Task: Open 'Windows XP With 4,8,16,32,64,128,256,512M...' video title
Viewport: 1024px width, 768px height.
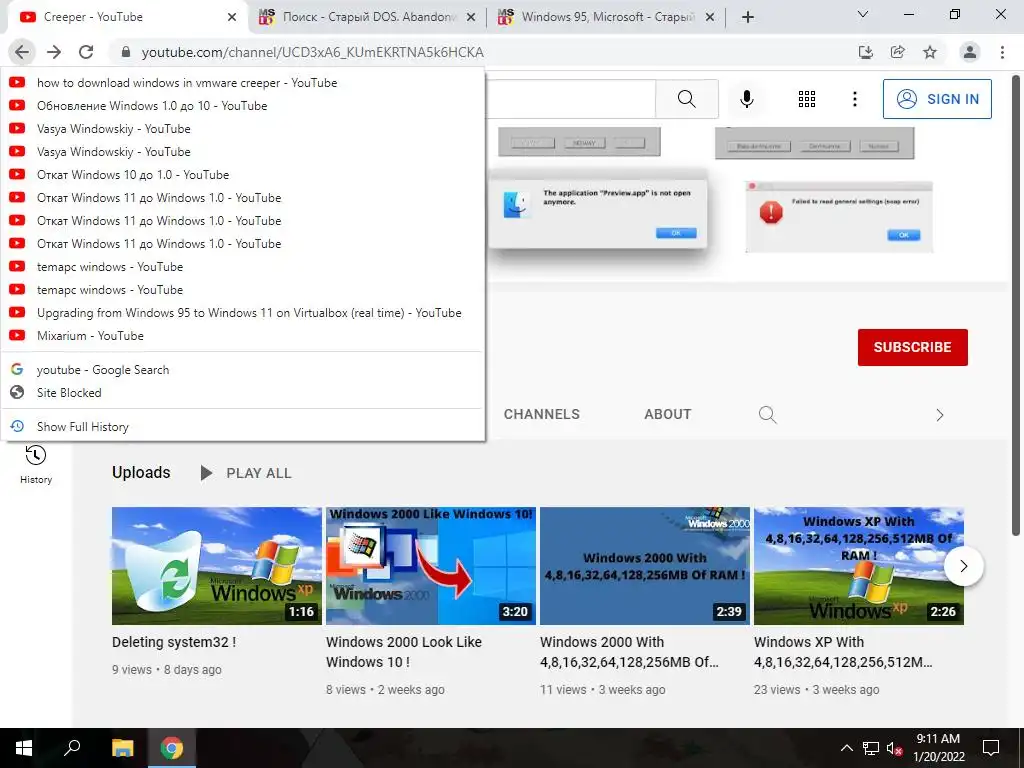Action: pos(843,652)
